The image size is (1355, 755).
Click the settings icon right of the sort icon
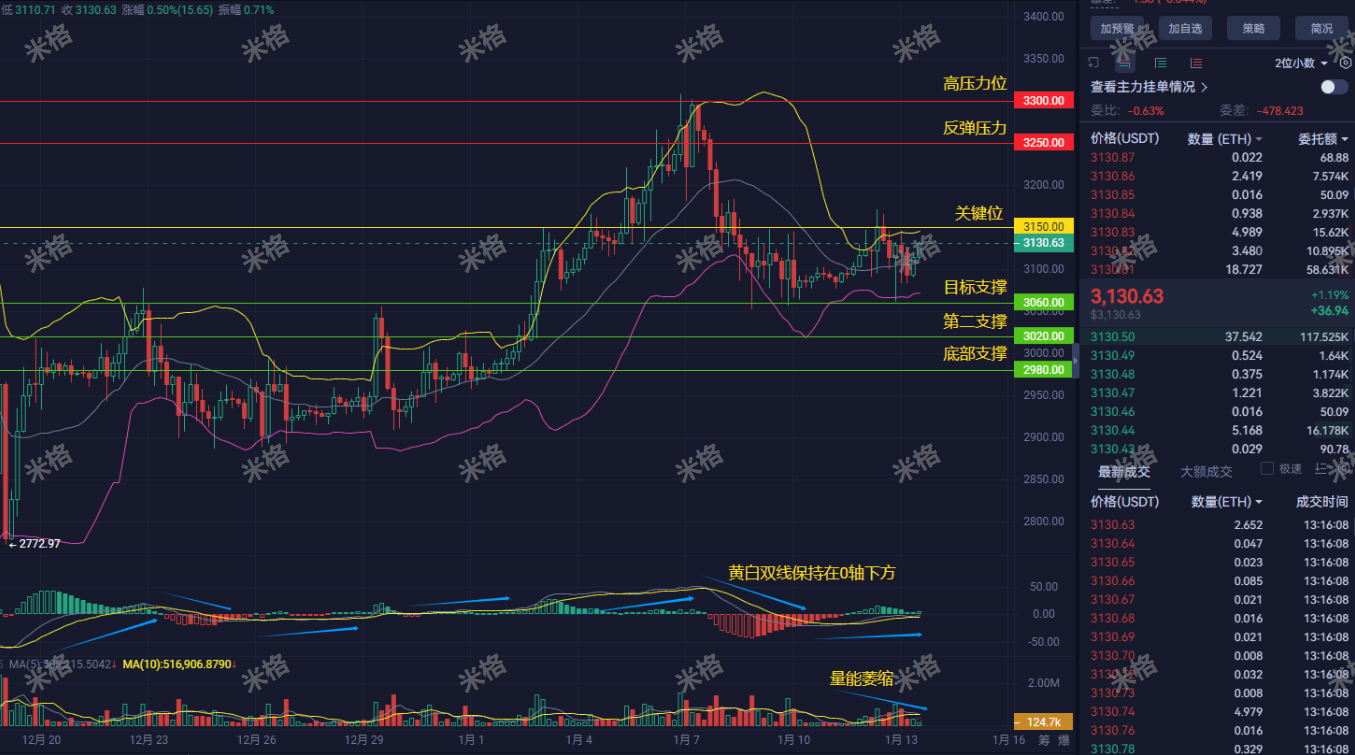pos(1341,469)
